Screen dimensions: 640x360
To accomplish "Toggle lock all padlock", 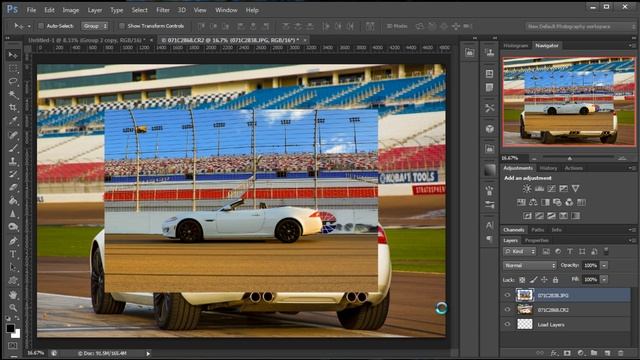I will (x=555, y=280).
